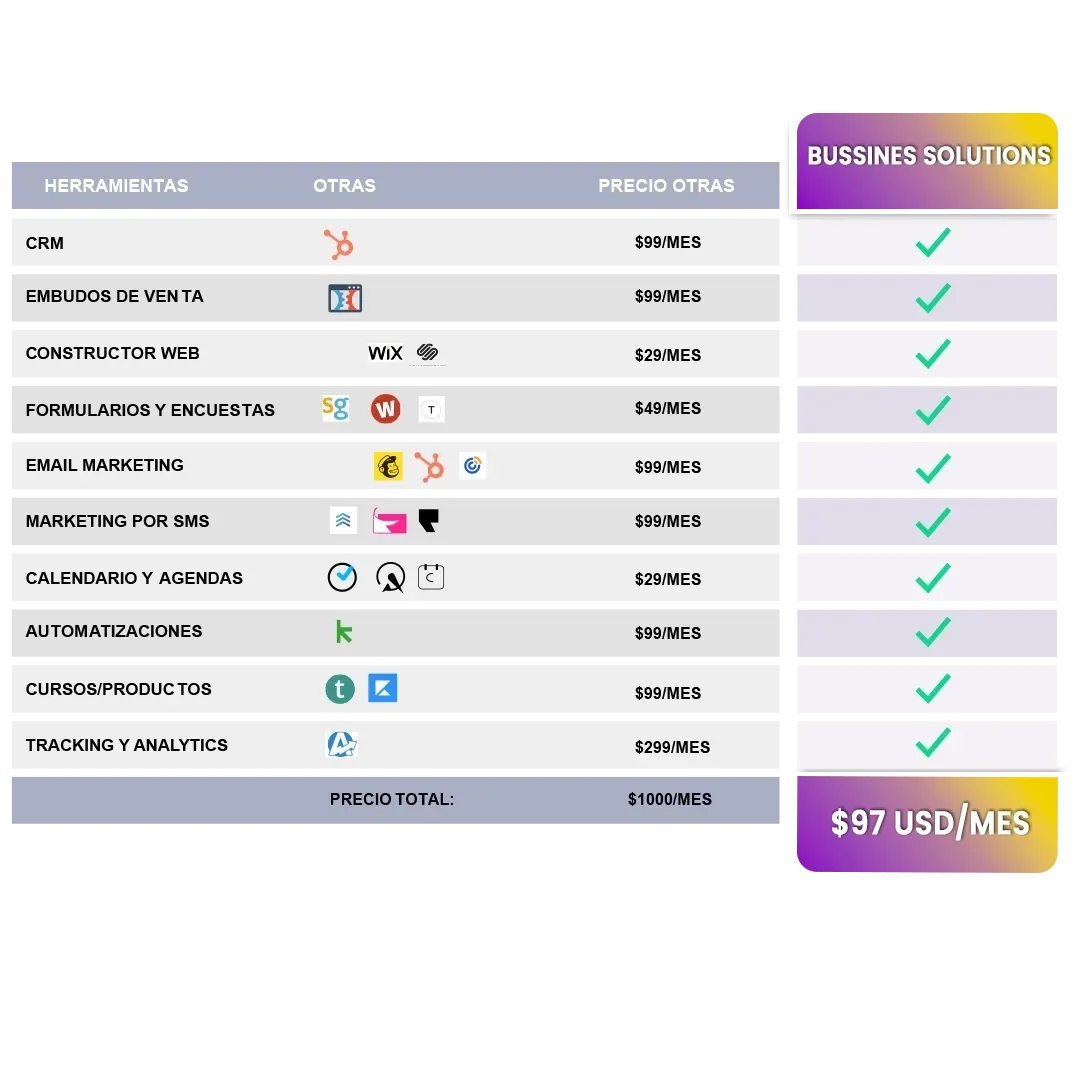Screen dimensions: 1080x1080
Task: Select the teal Teachable t icon
Action: 340,689
